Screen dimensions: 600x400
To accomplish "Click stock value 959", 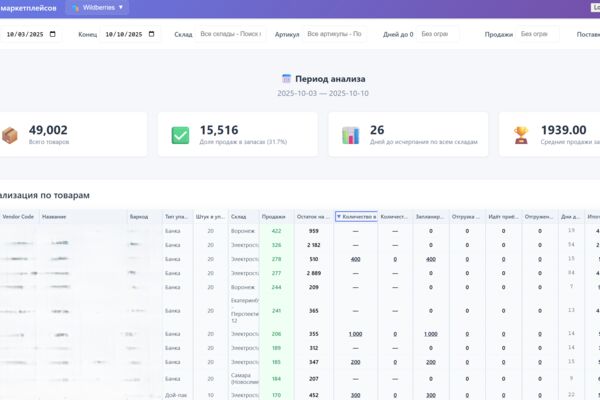I will click(x=314, y=231).
